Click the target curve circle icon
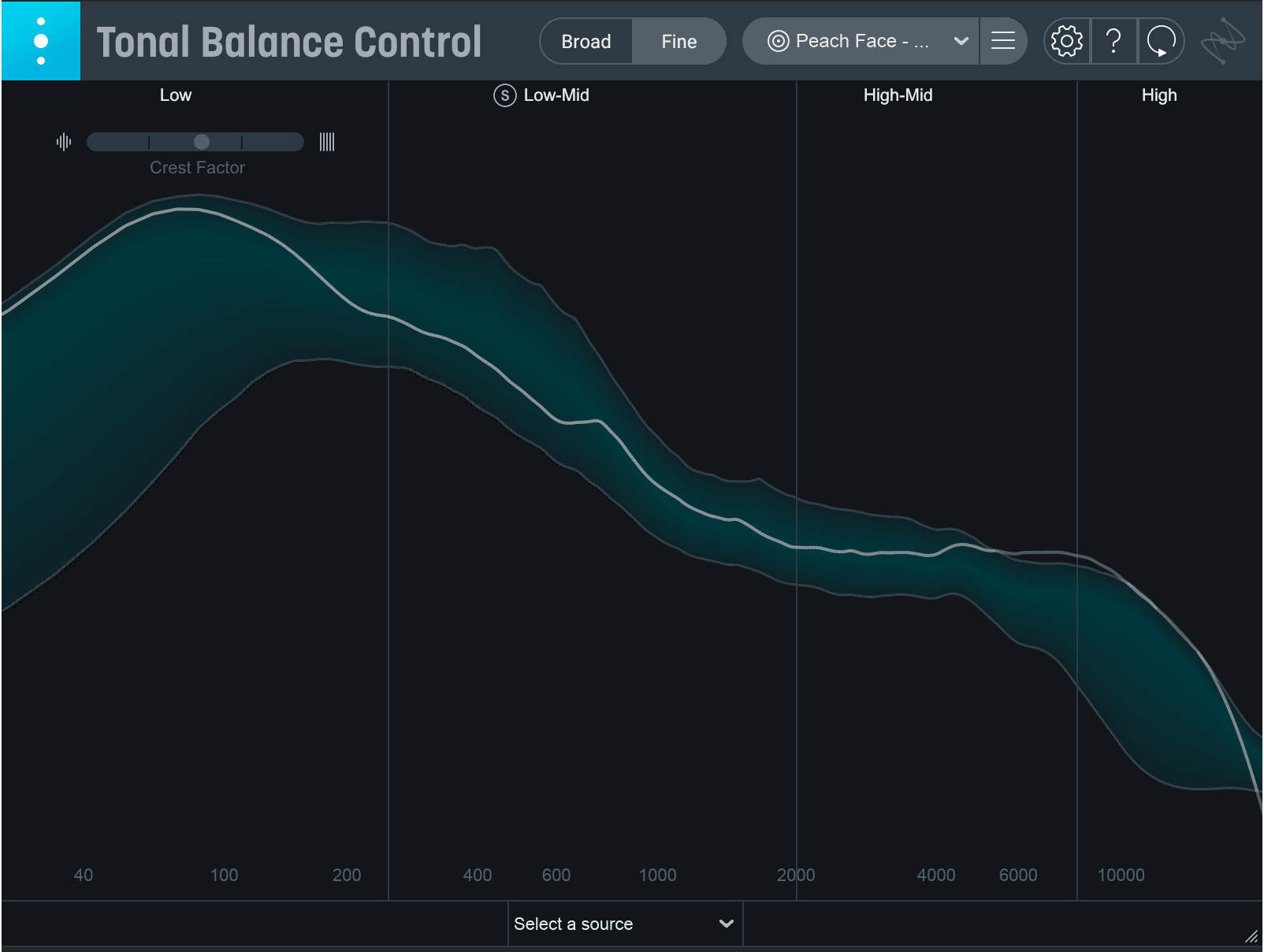 (778, 41)
